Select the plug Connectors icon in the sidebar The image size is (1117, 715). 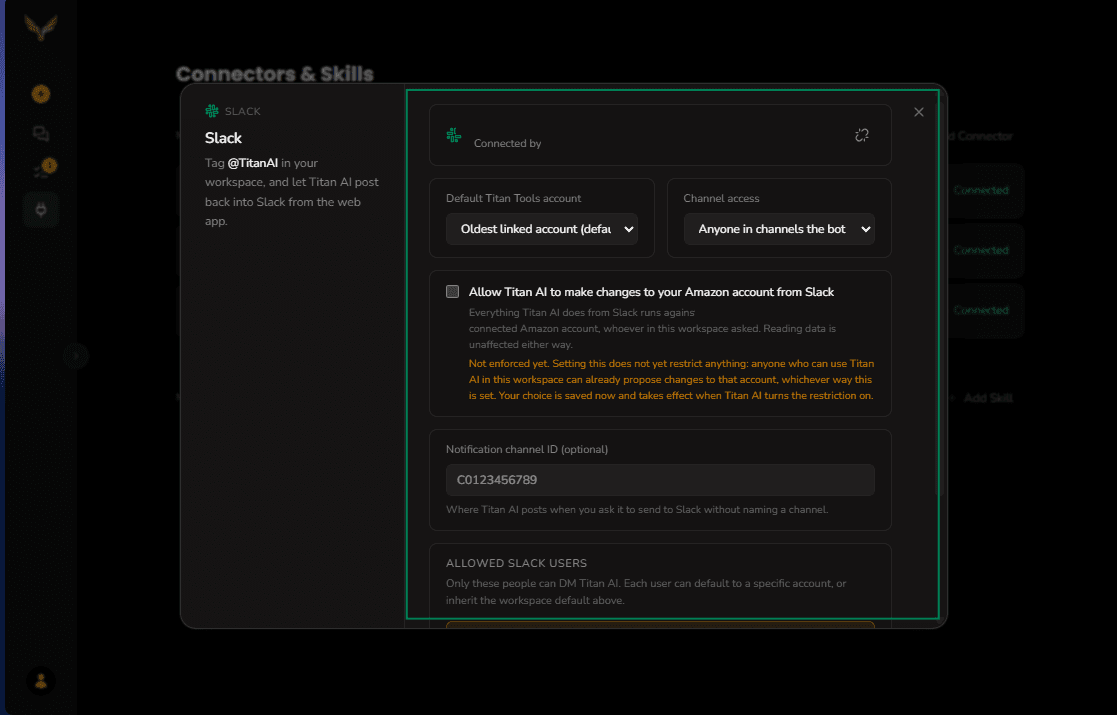[41, 210]
